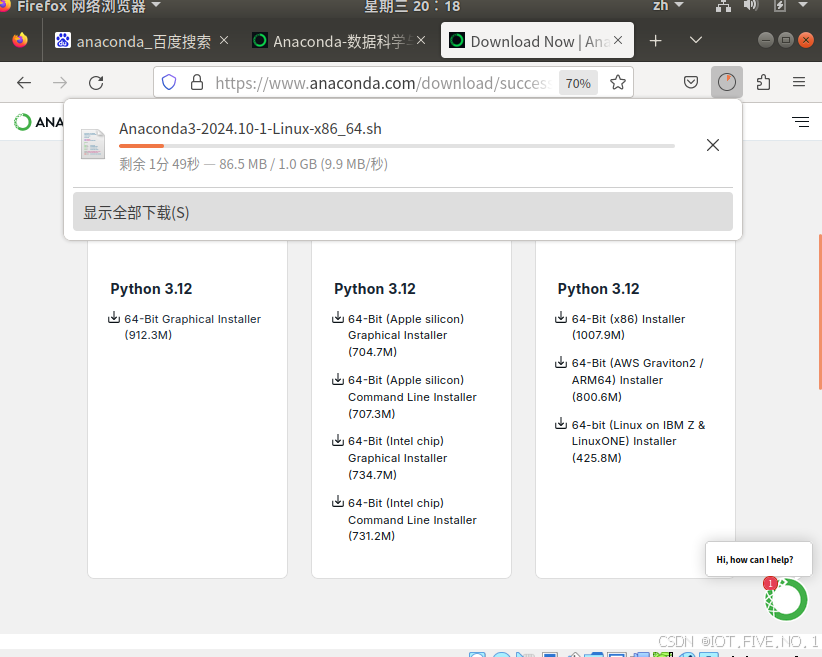Download Intel chip Graphical Installer (734.7M)
This screenshot has width=822, height=657.
pyautogui.click(x=397, y=458)
